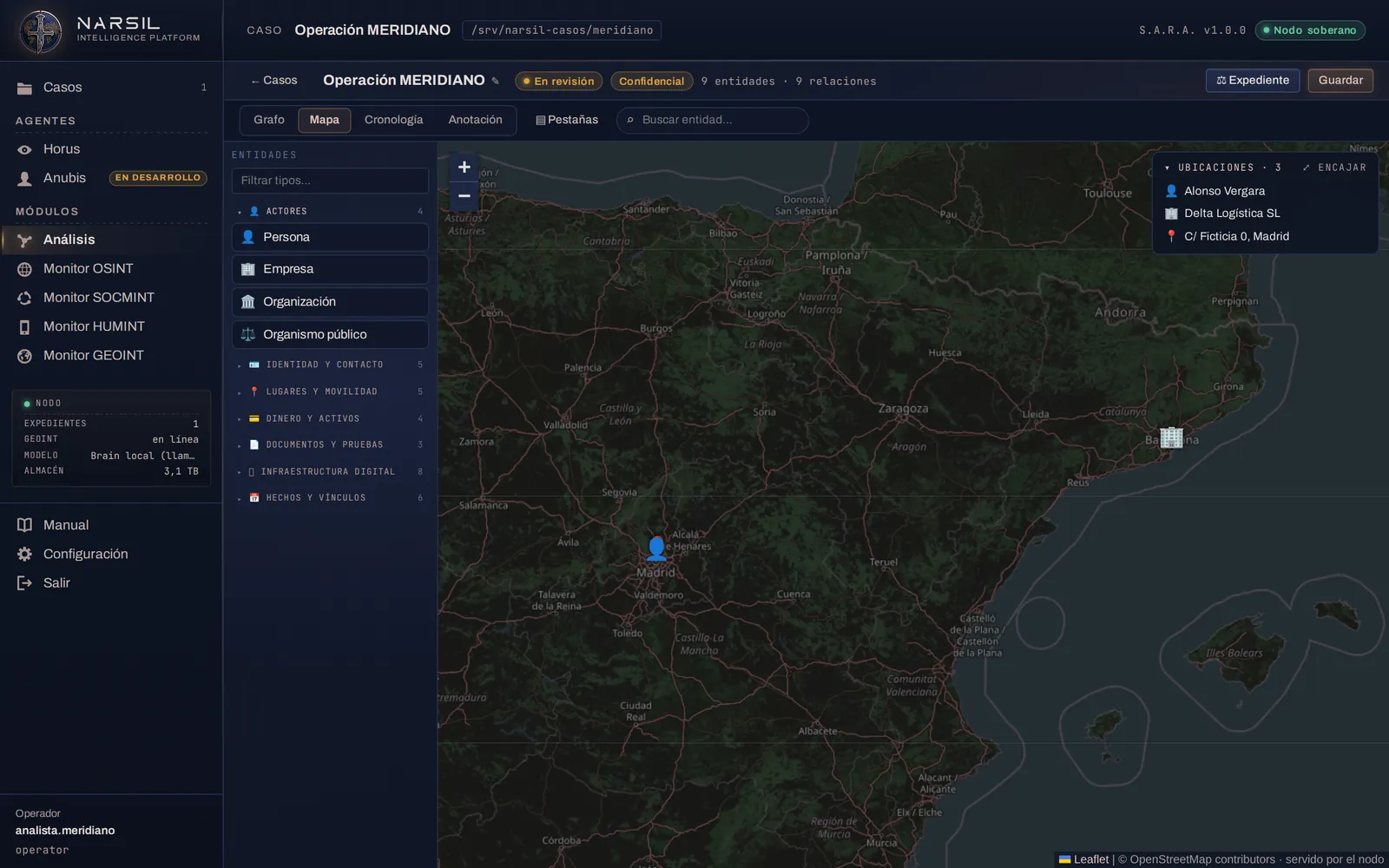1389x868 pixels.
Task: Expand IDENTIDAD Y CONTACTO category
Action: point(330,365)
